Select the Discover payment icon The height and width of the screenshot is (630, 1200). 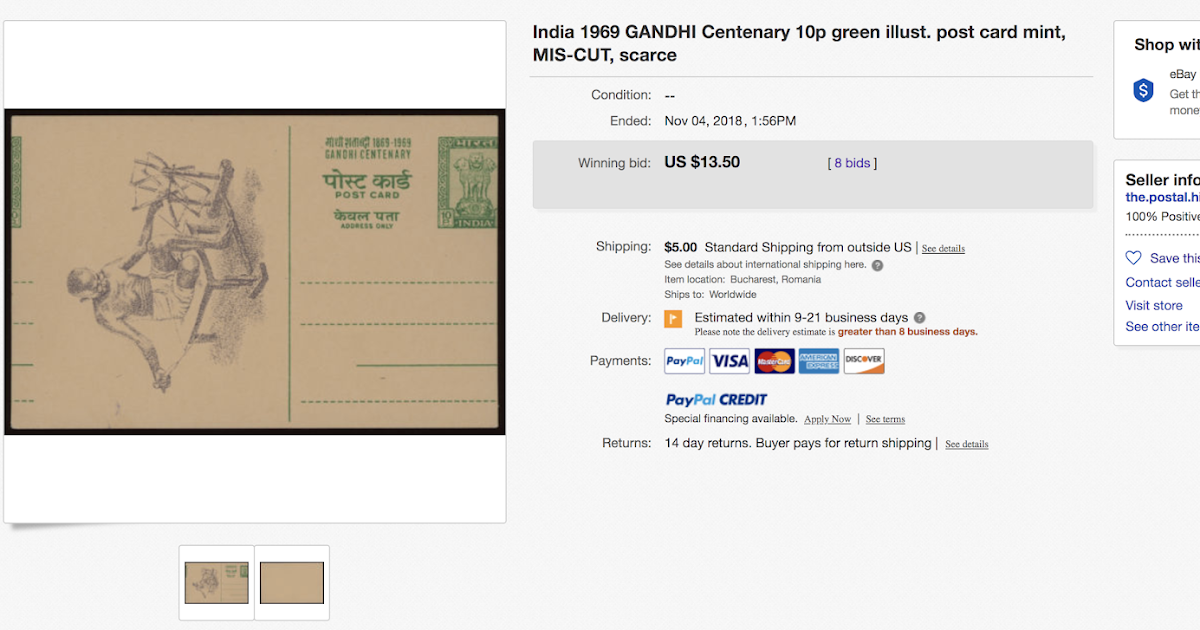pyautogui.click(x=863, y=360)
